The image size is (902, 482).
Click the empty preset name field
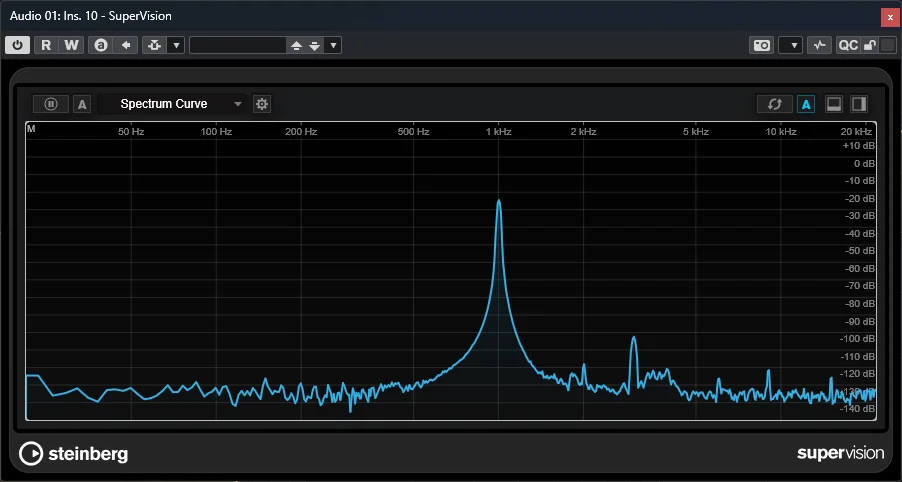point(238,45)
